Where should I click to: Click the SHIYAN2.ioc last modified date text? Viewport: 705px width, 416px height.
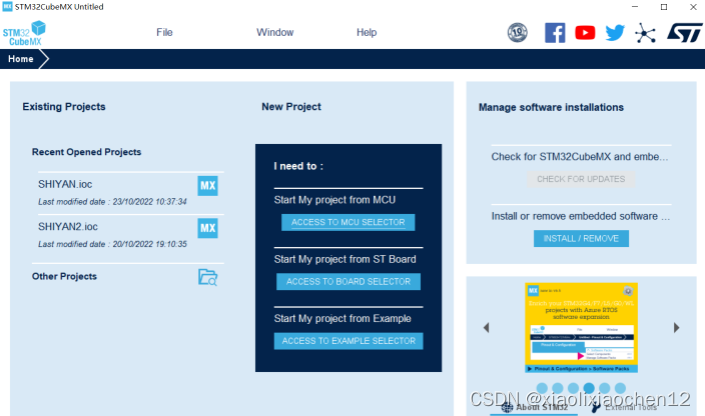coord(112,244)
